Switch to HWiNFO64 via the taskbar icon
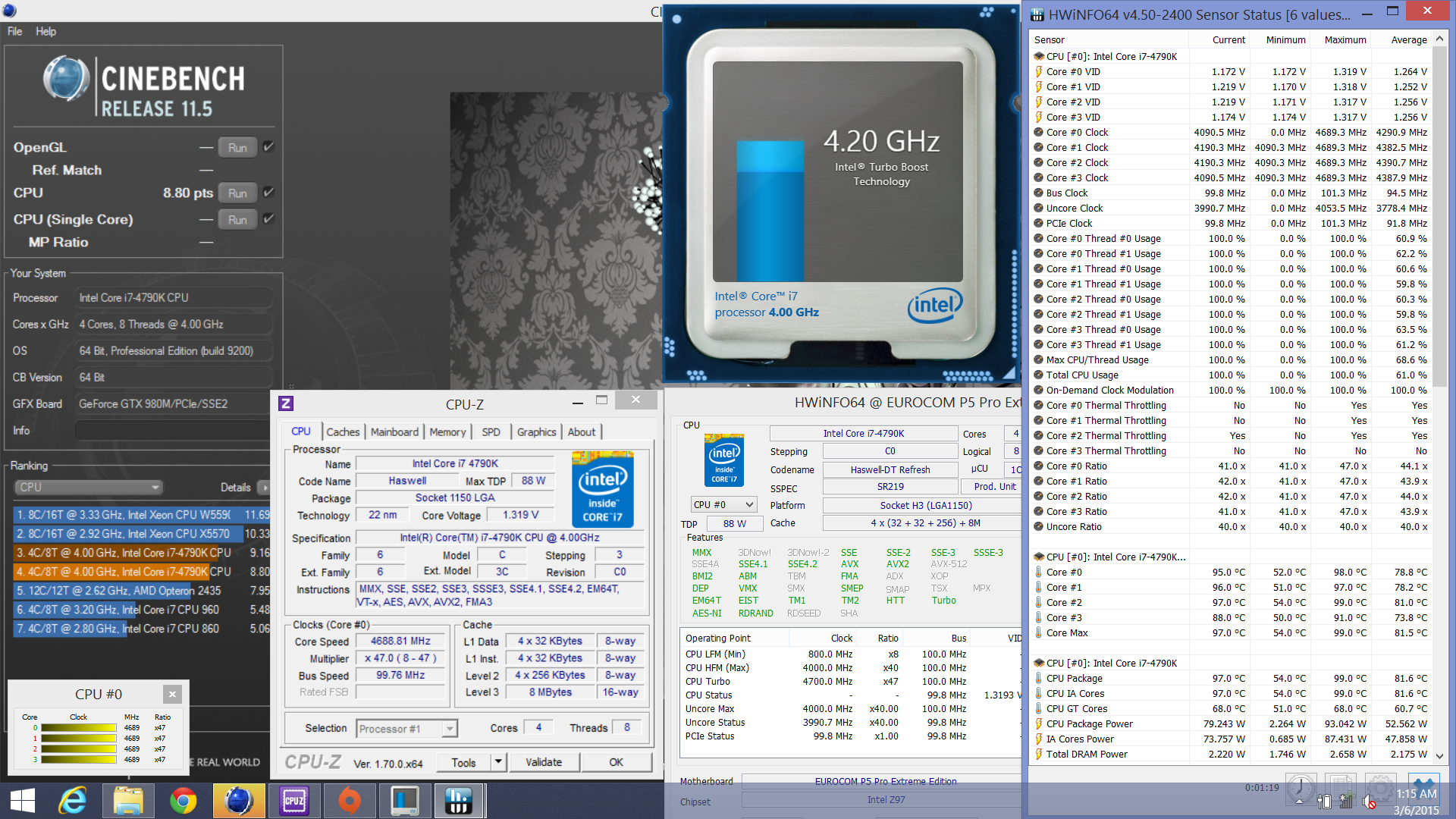 click(459, 801)
